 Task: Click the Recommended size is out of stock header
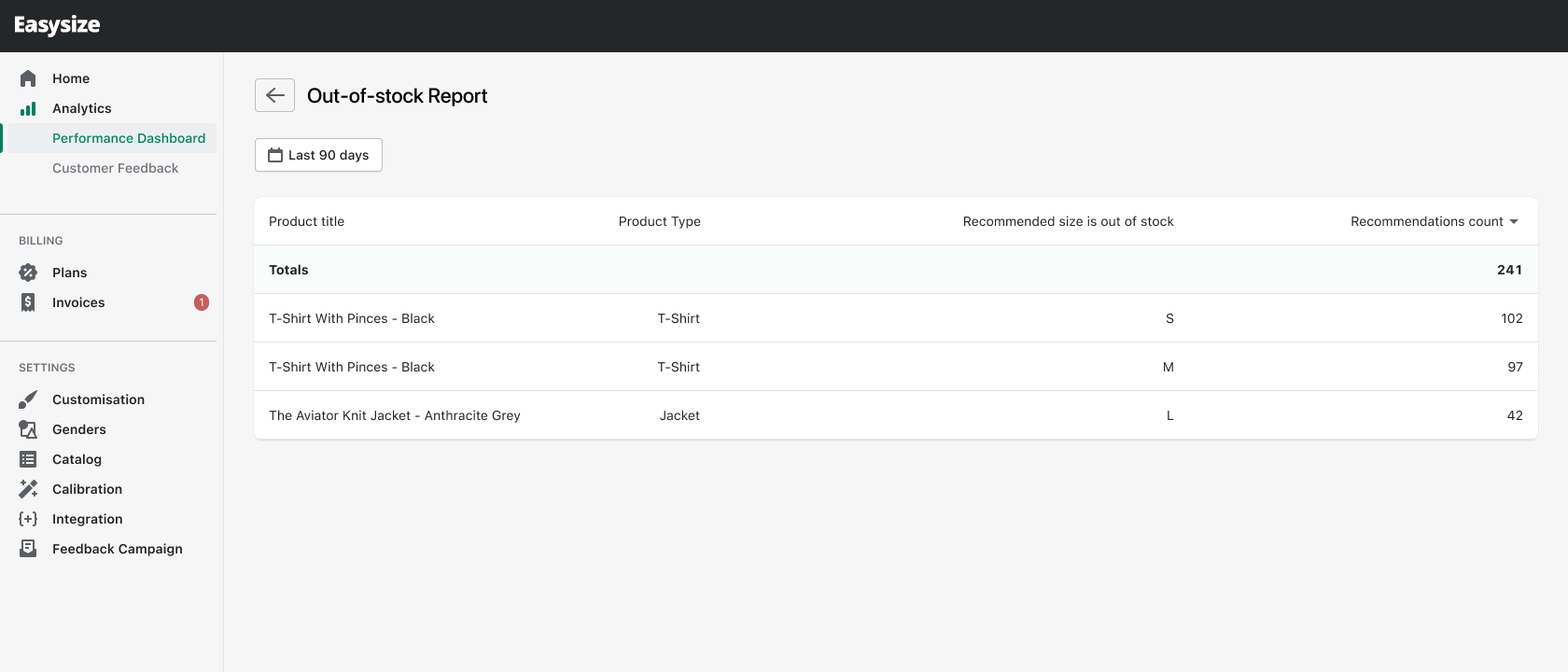click(x=1068, y=221)
